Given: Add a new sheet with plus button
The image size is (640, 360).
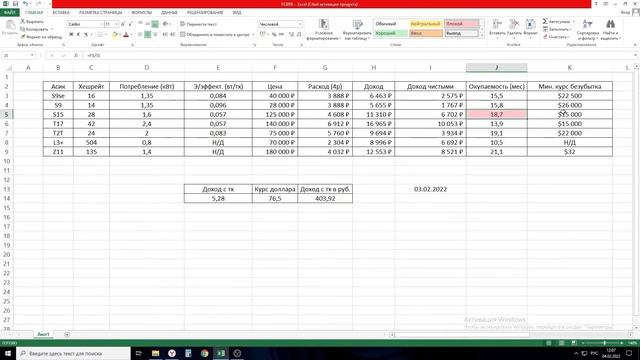Looking at the screenshot, I should [x=67, y=334].
